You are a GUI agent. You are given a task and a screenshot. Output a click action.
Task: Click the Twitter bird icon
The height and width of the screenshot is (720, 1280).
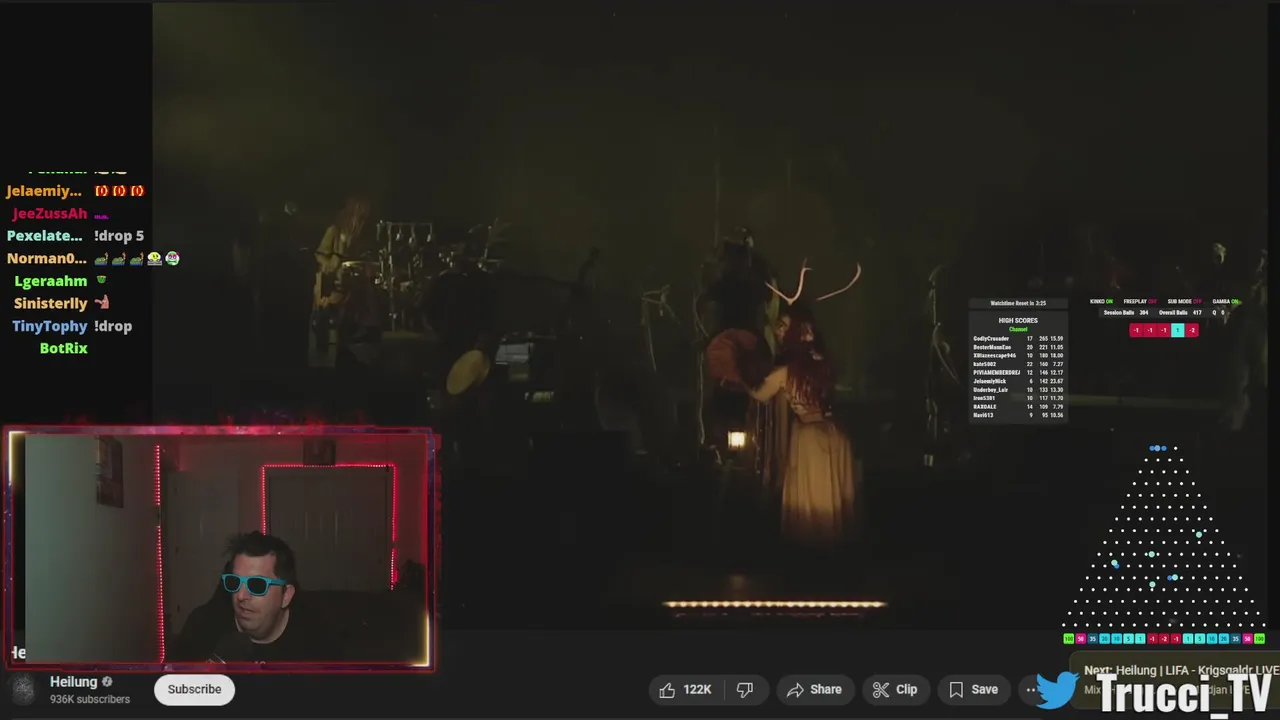[x=1057, y=689]
